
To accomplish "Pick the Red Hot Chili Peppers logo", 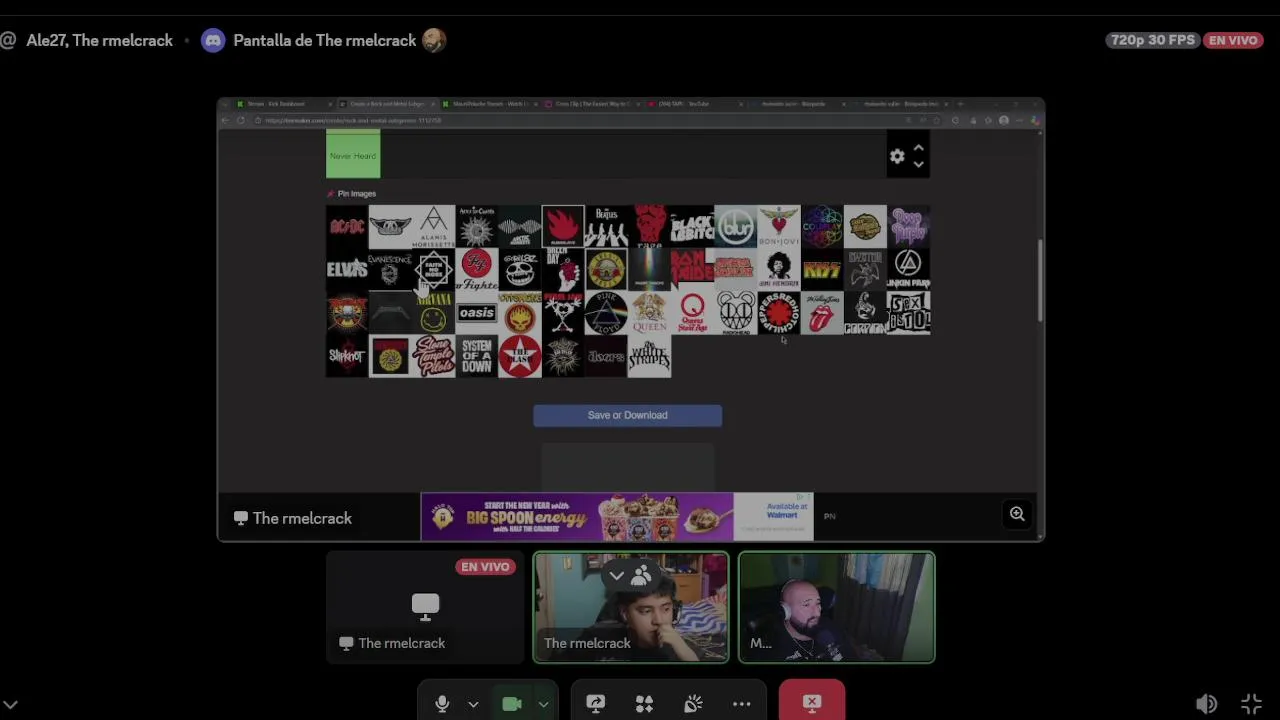I will [x=778, y=313].
